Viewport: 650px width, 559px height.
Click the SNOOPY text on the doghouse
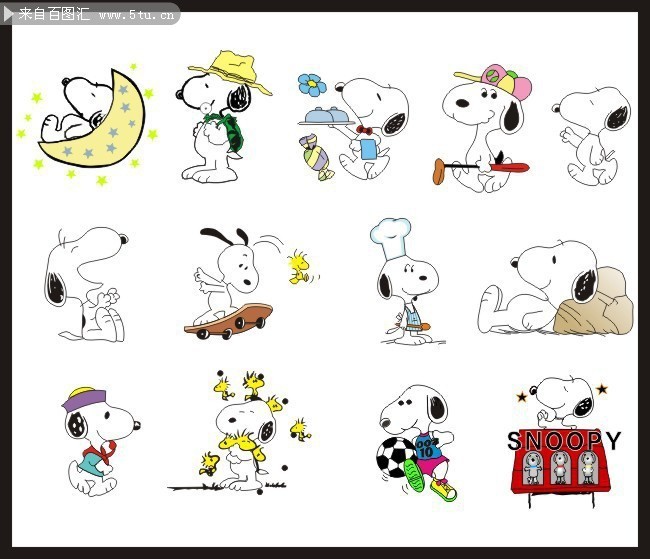point(564,441)
